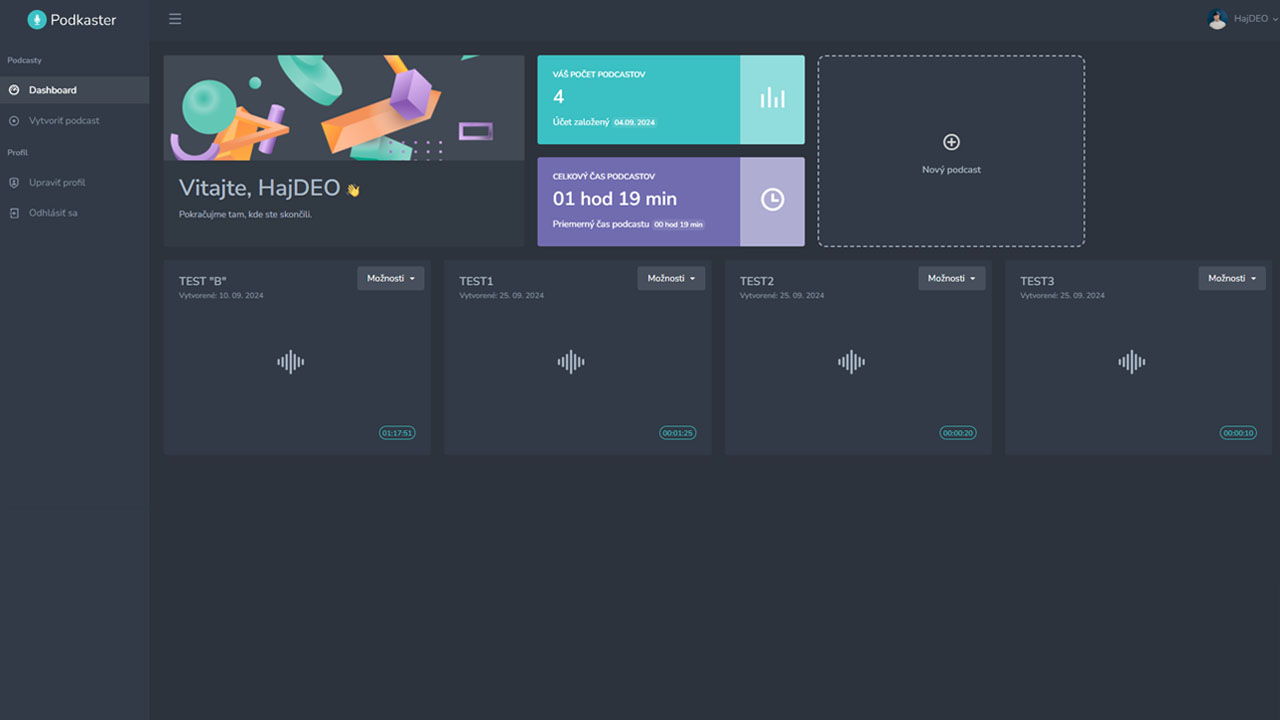Click the shield icon beside Upraviť profil
The image size is (1280, 720).
pyautogui.click(x=14, y=183)
